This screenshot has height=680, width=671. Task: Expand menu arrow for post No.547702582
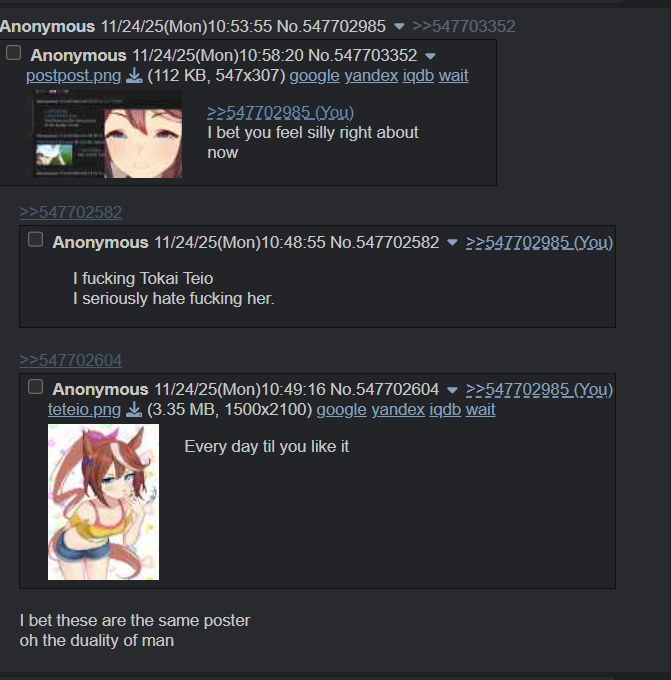(x=452, y=242)
